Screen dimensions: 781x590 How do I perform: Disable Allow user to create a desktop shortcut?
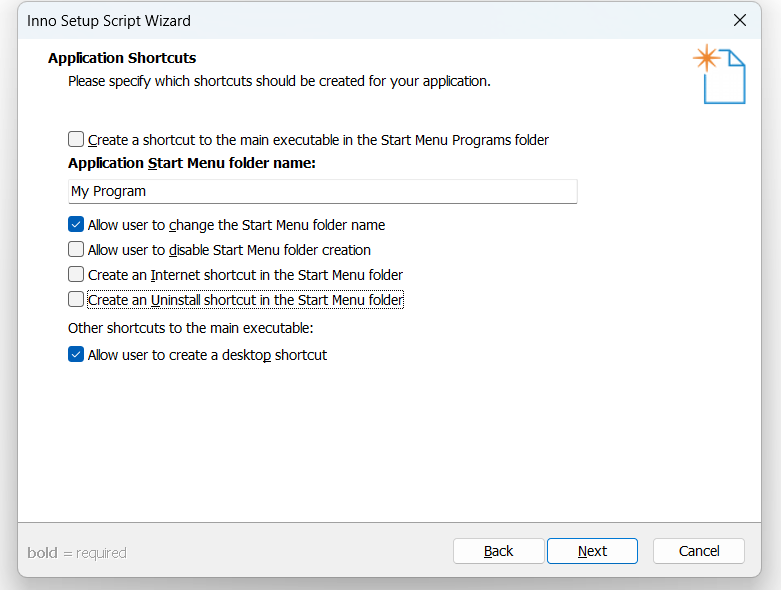[76, 354]
